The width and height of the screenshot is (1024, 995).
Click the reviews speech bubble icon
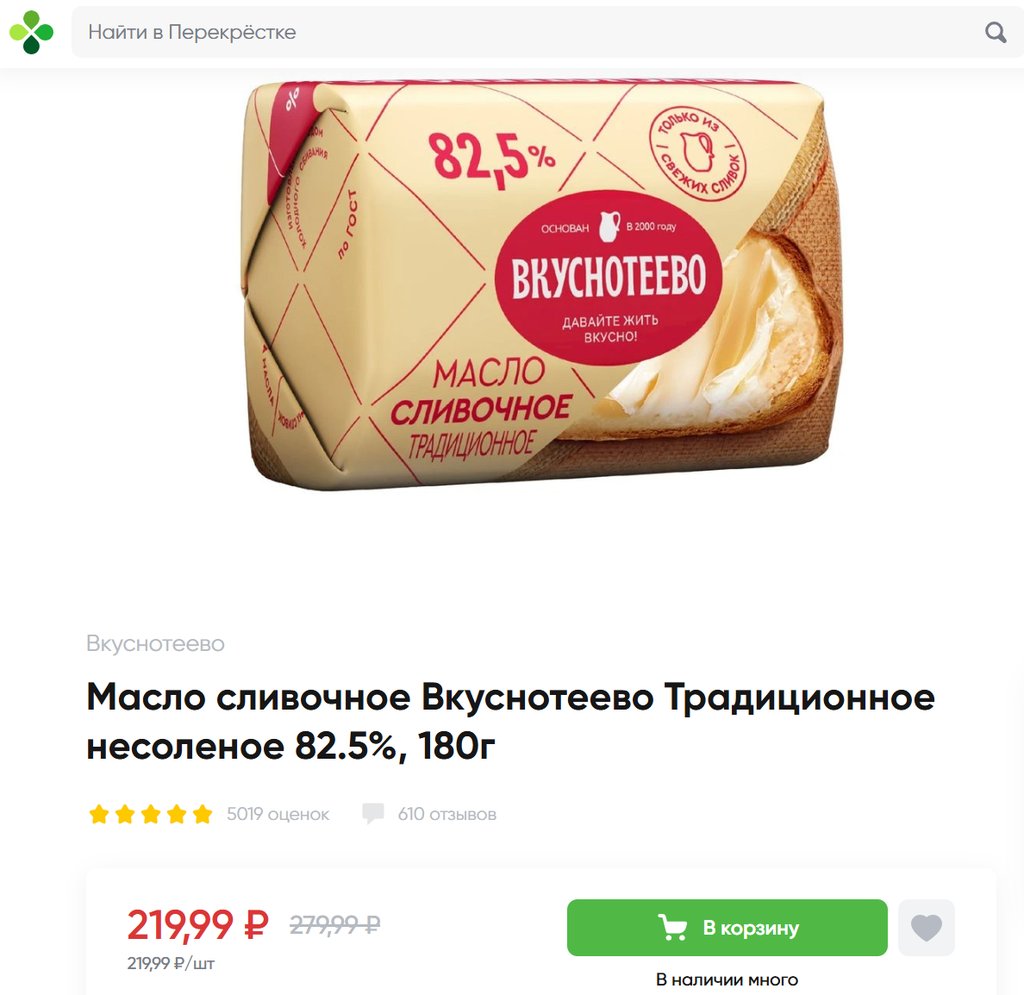[x=373, y=813]
